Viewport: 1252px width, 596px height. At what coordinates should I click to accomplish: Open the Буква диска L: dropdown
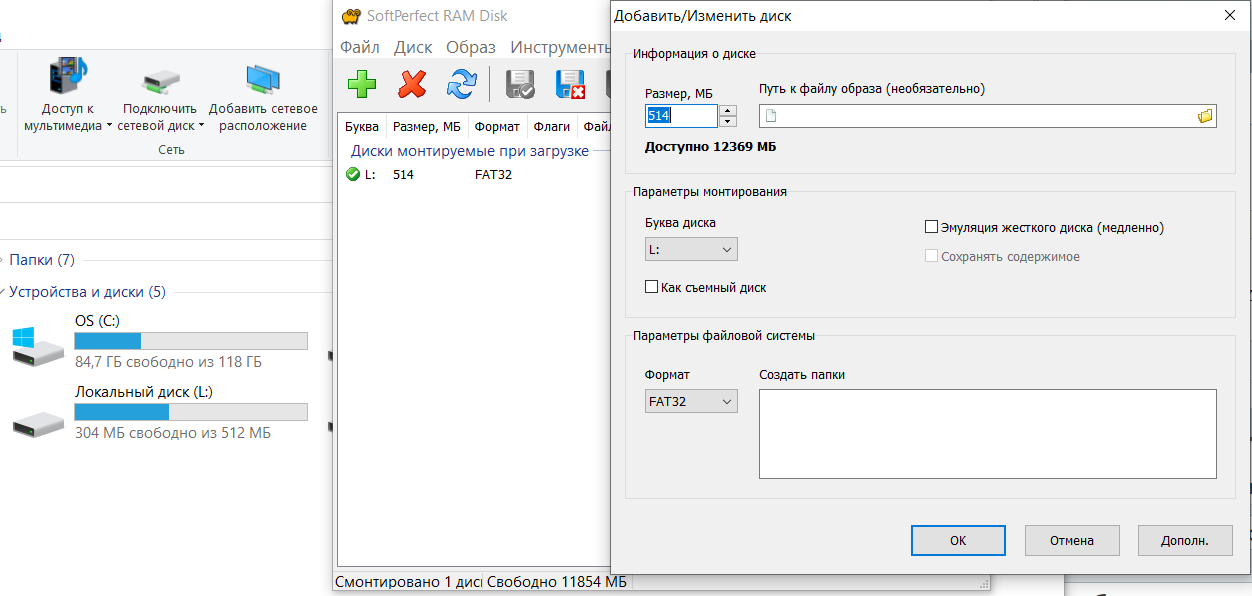[691, 249]
